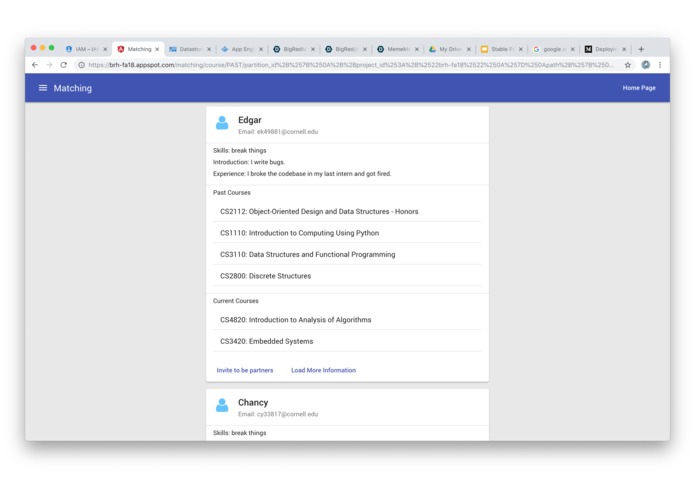Image resolution: width=695 pixels, height=494 pixels.
Task: Reload the page with refresh icon
Action: pyautogui.click(x=64, y=65)
